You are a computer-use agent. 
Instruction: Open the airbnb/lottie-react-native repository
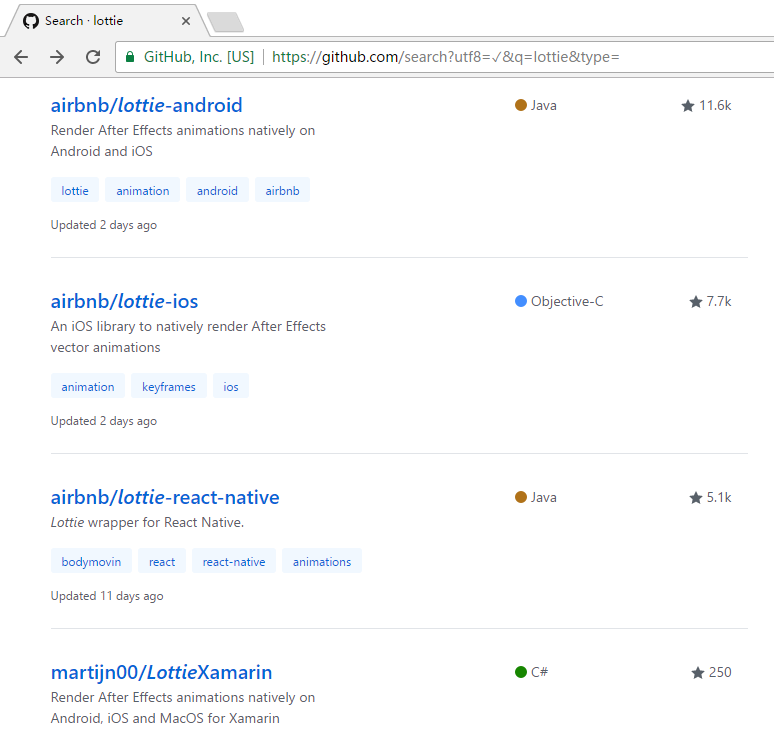[x=165, y=498]
